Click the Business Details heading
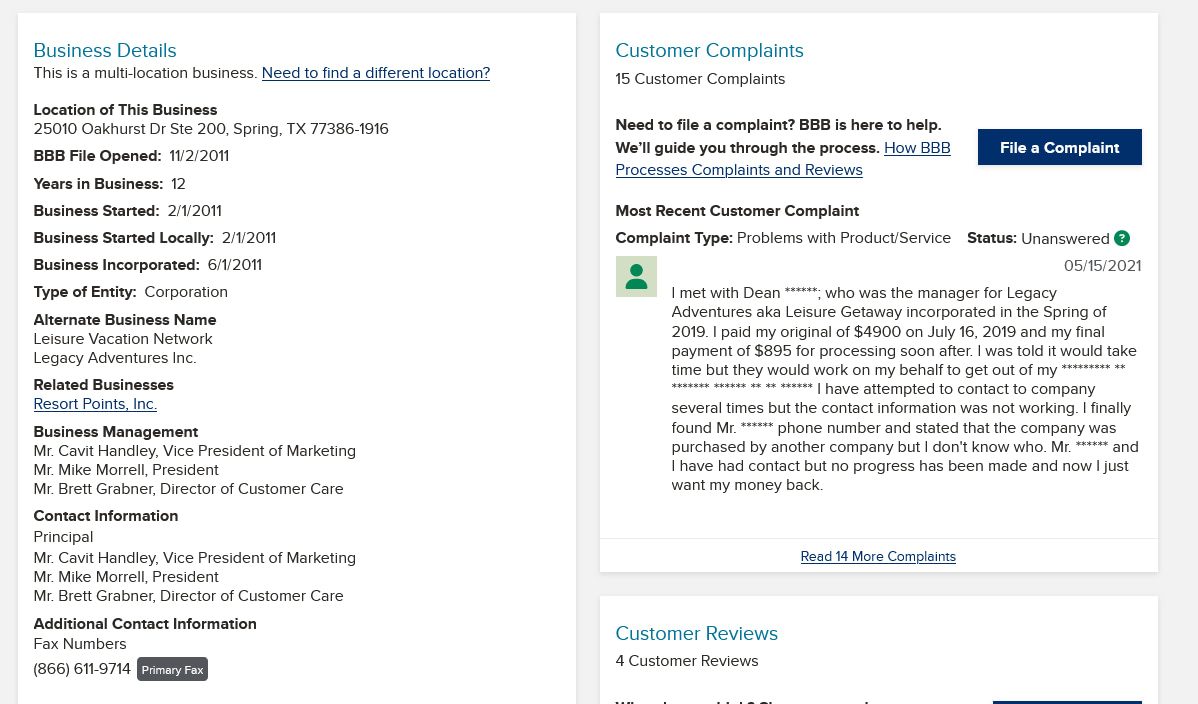This screenshot has width=1198, height=704. (x=105, y=50)
